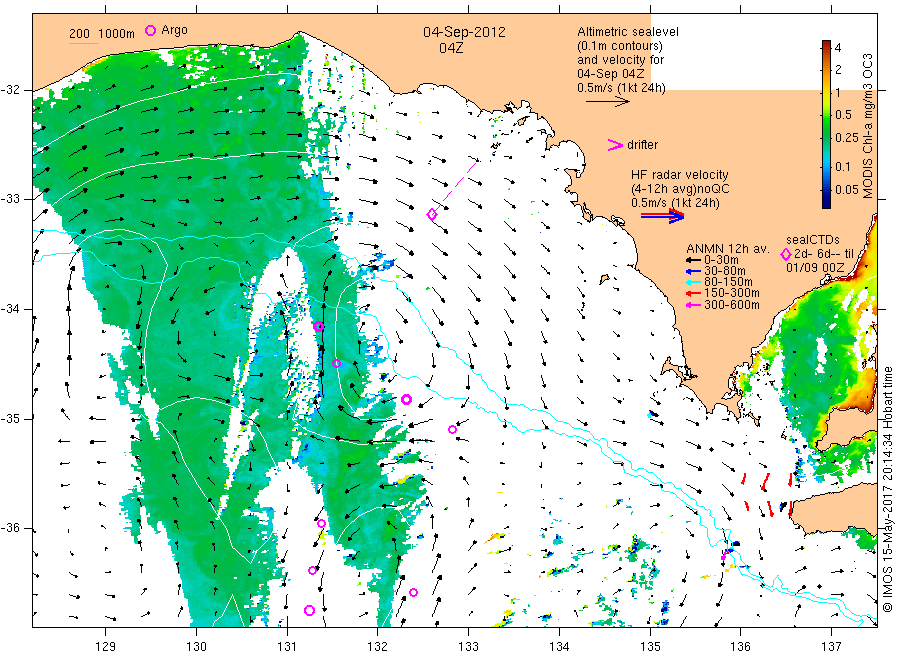Select the cyan 80-150m ANMN arrow
The image size is (900, 660).
click(694, 282)
